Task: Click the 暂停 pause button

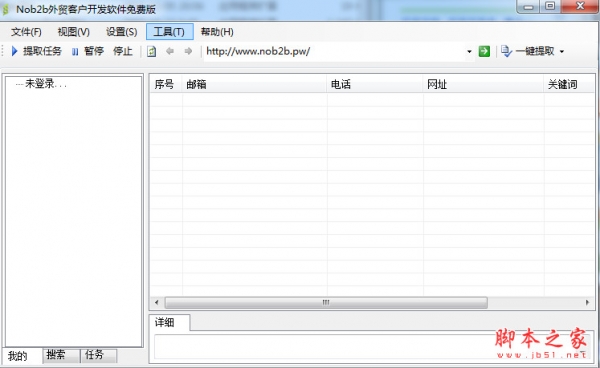Action: (x=88, y=51)
